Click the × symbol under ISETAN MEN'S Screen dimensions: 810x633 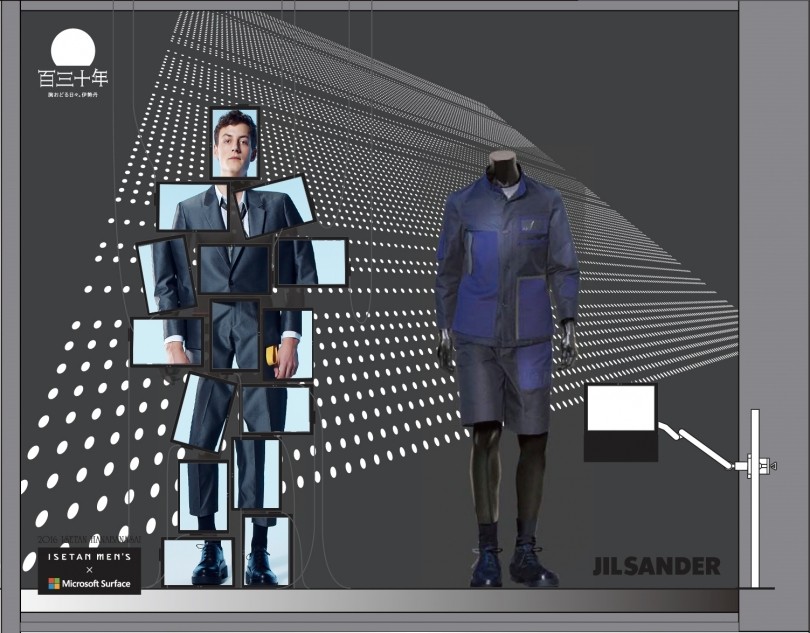pos(89,569)
